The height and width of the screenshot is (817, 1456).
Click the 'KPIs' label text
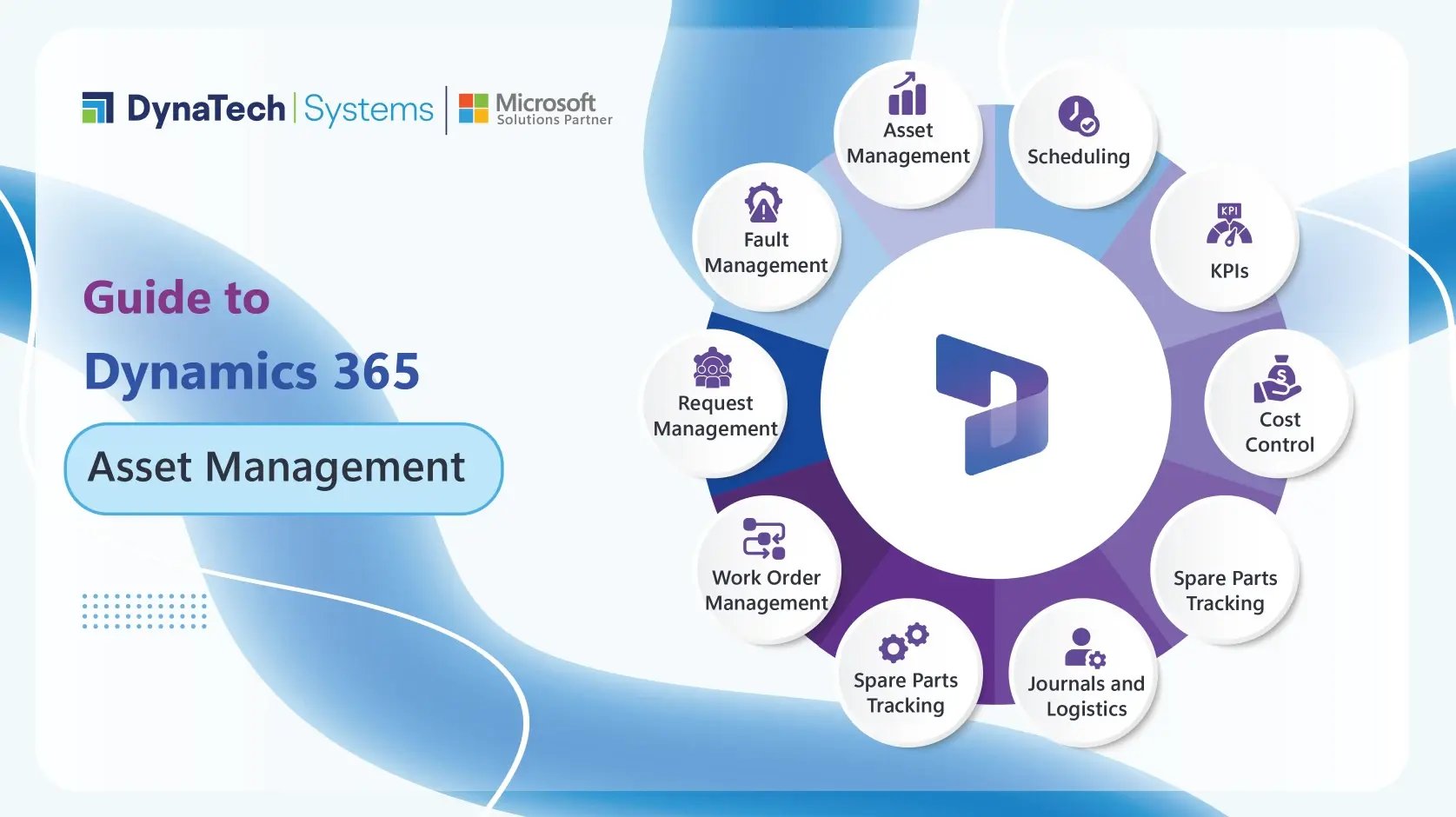click(1229, 271)
